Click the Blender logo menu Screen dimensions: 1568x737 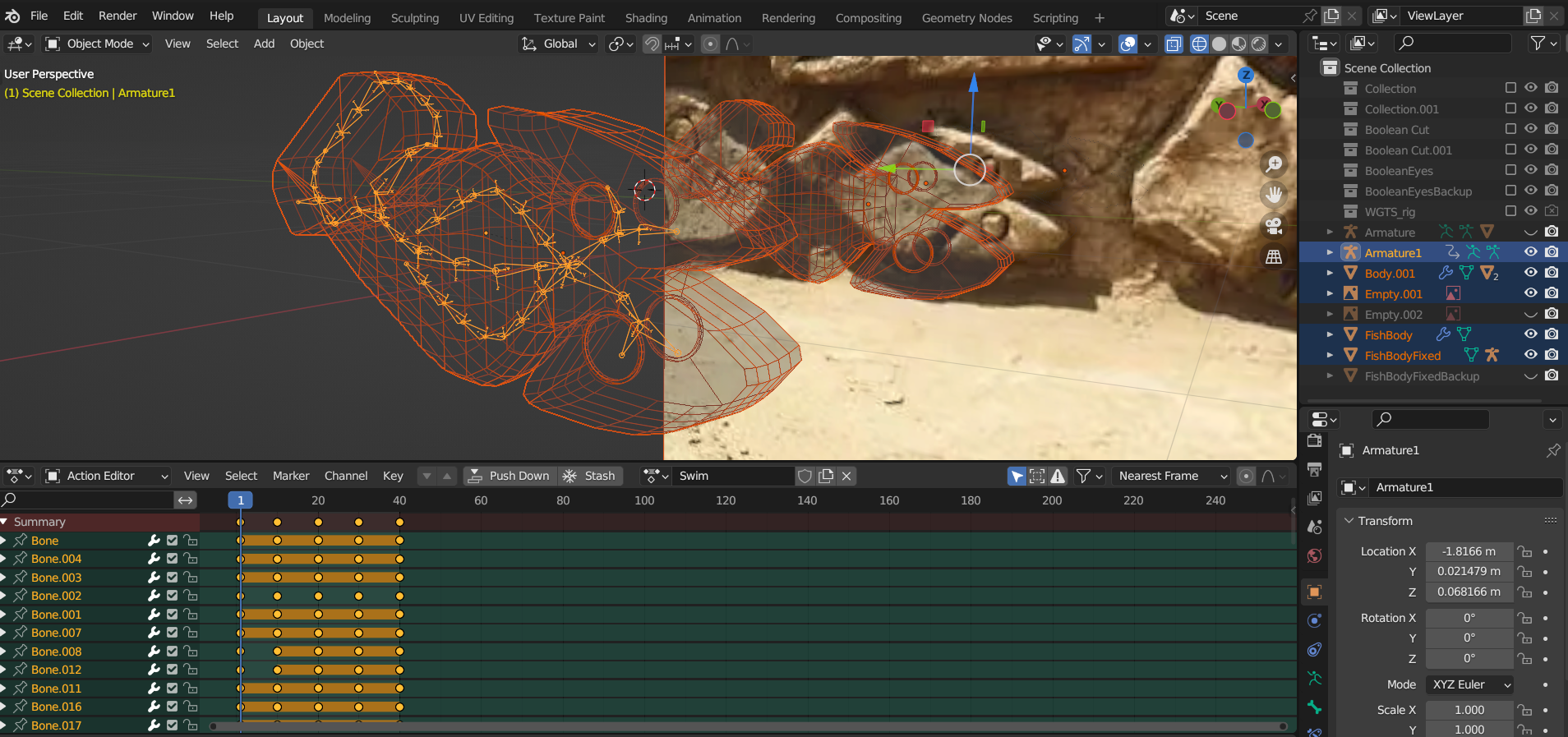12,16
